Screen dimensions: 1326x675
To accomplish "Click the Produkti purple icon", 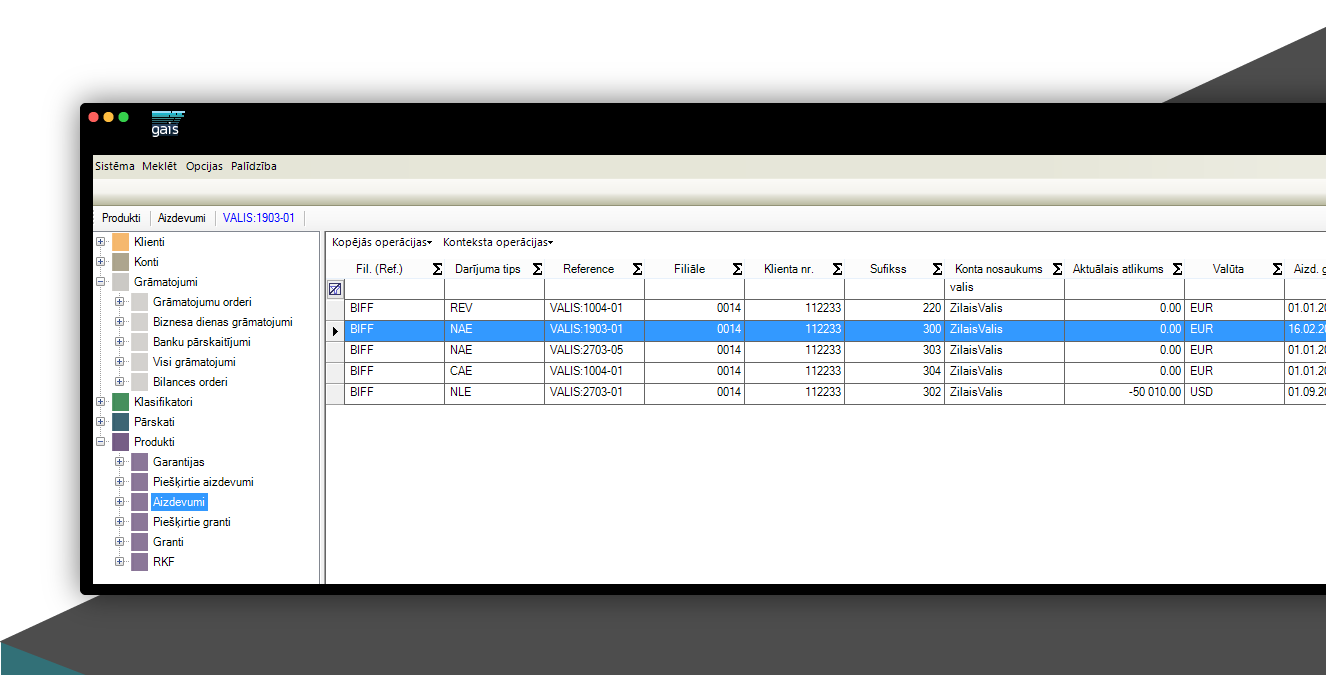I will point(121,442).
